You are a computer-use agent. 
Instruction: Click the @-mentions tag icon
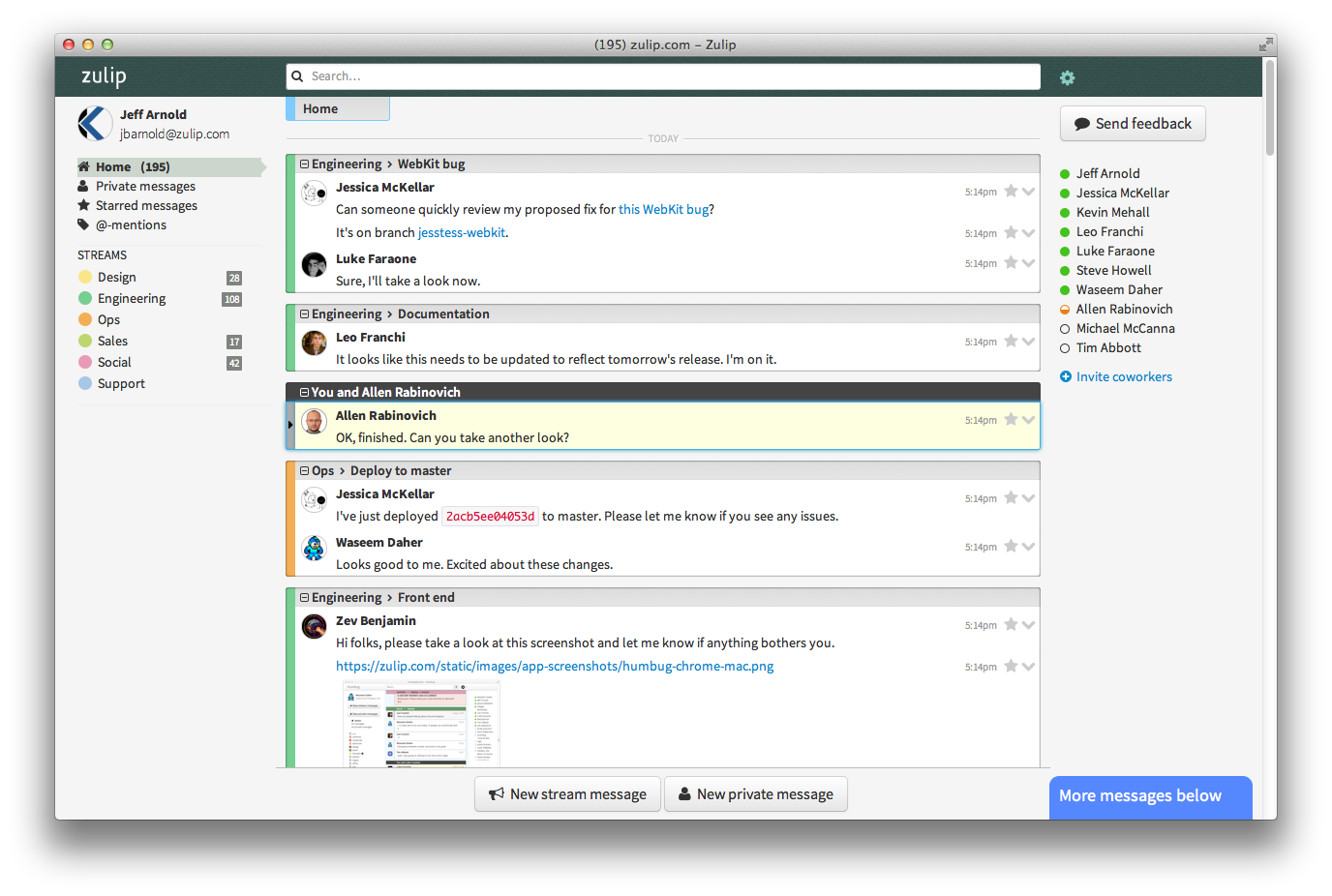point(84,224)
